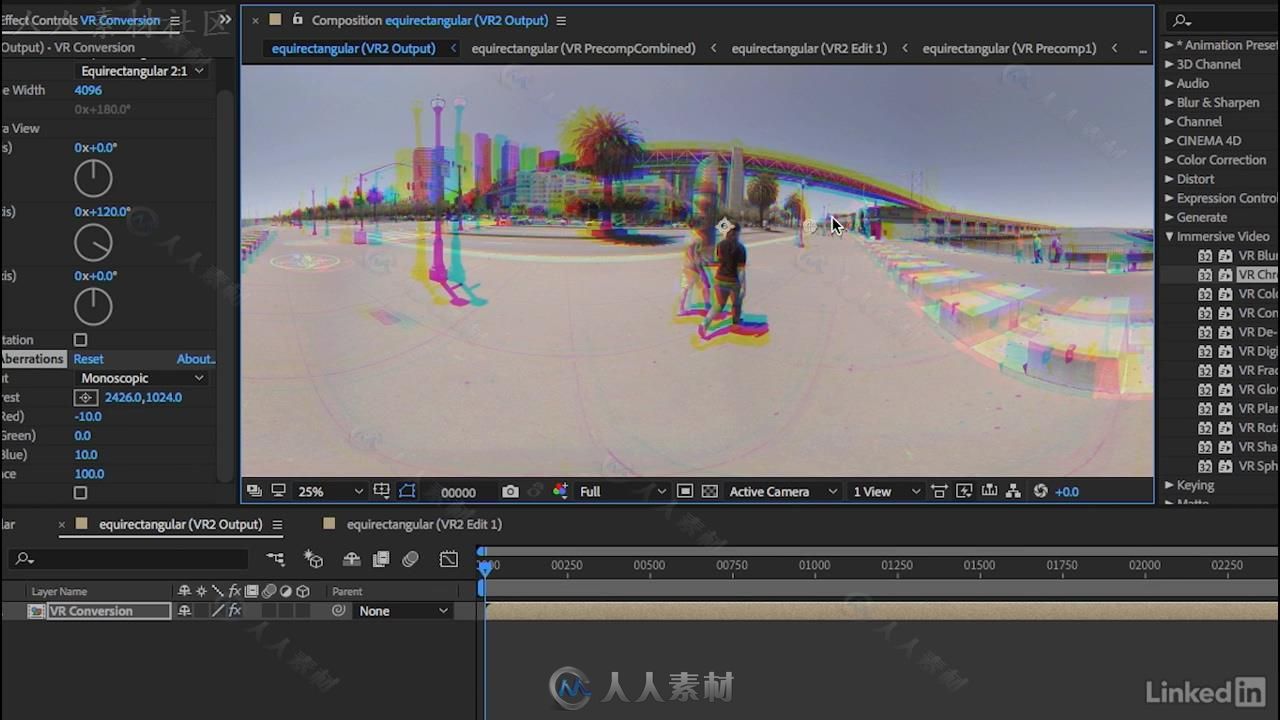Image resolution: width=1280 pixels, height=720 pixels.
Task: Click the Toggle Pixel Aspect Ratio Correction icon
Action: pyautogui.click(x=939, y=491)
